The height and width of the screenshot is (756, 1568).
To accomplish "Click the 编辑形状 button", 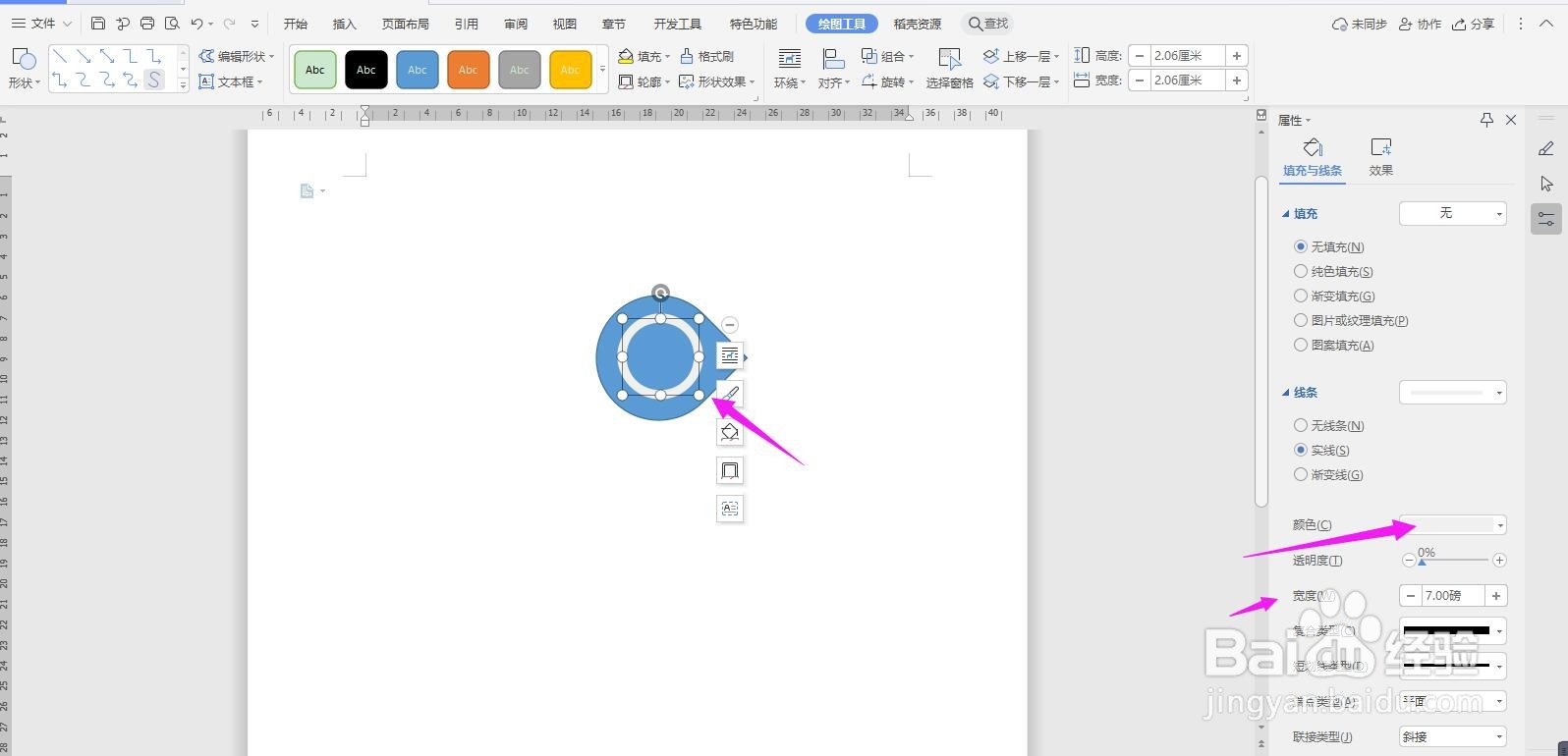I will (236, 56).
